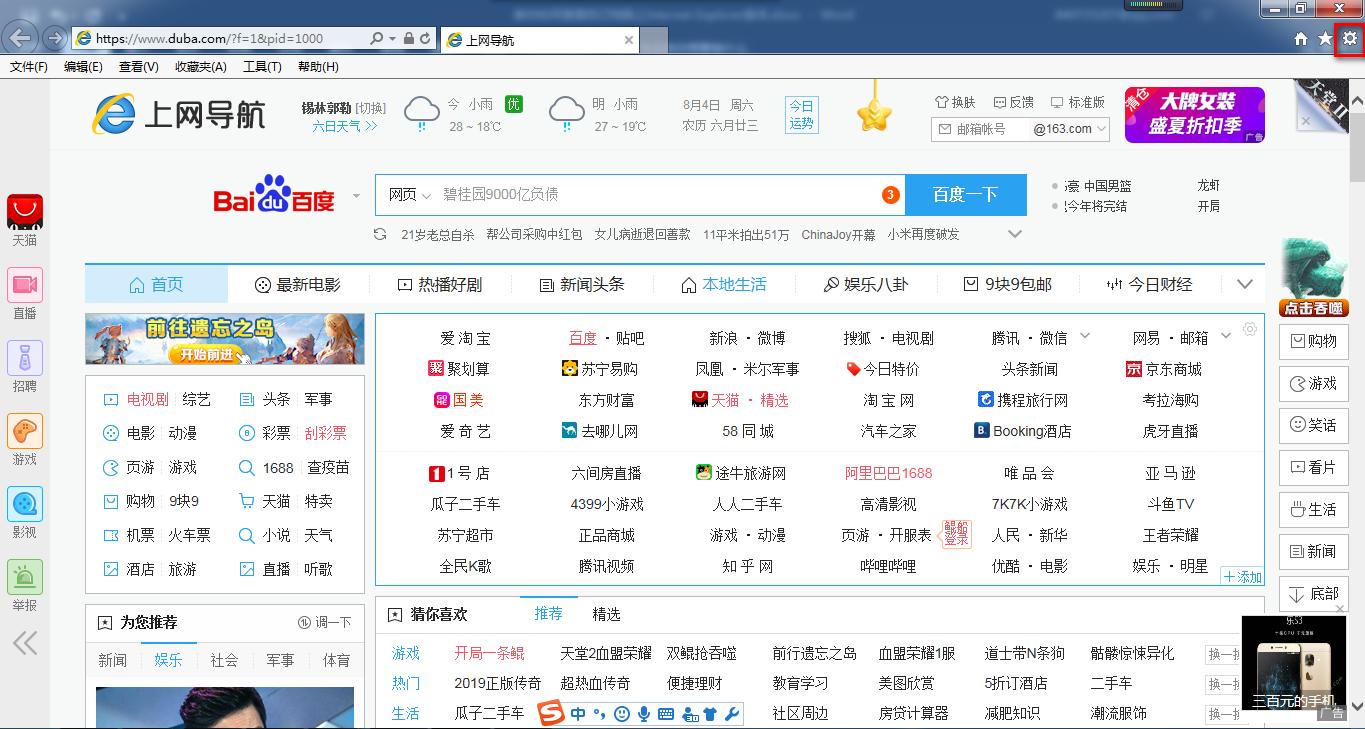The image size is (1365, 729).
Task: Open the 游戏 gamepad icon in left sidebar
Action: click(25, 431)
